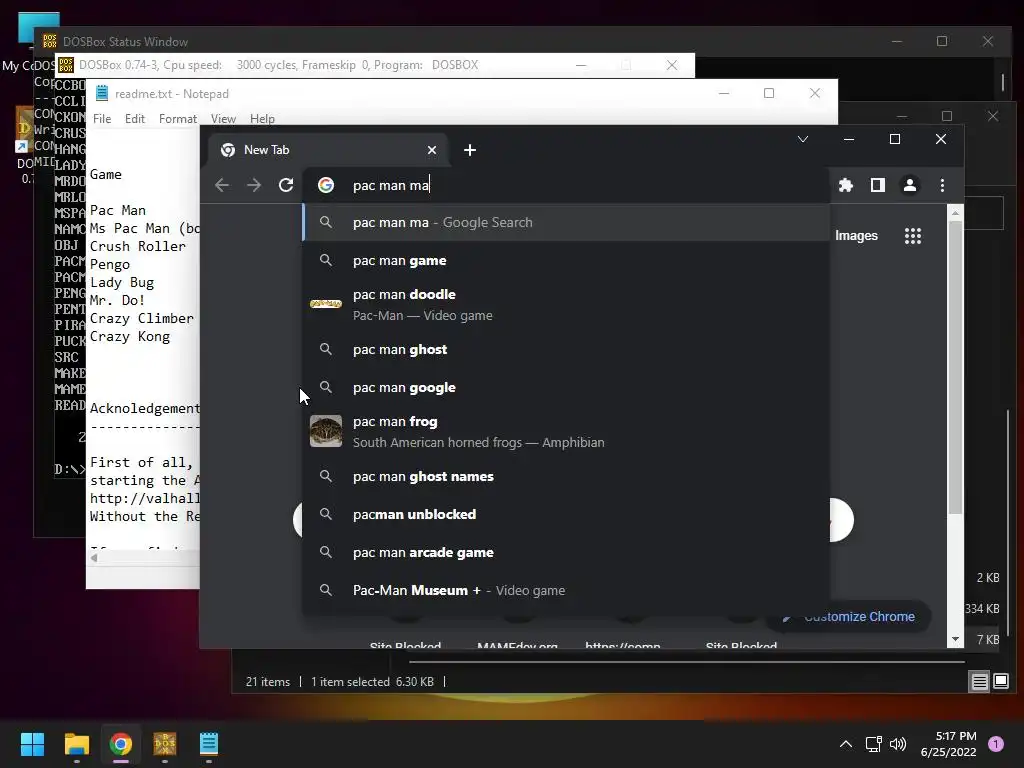Select 'pac man ghost names' suggestion
Image resolution: width=1024 pixels, height=768 pixels.
[x=566, y=477]
